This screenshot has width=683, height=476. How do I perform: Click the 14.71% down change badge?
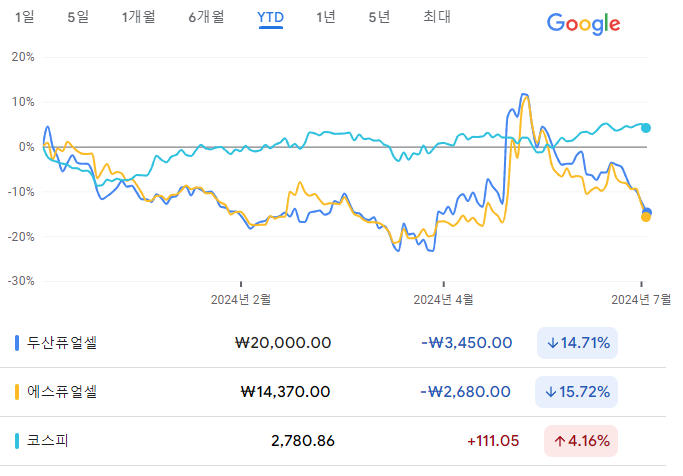point(577,343)
